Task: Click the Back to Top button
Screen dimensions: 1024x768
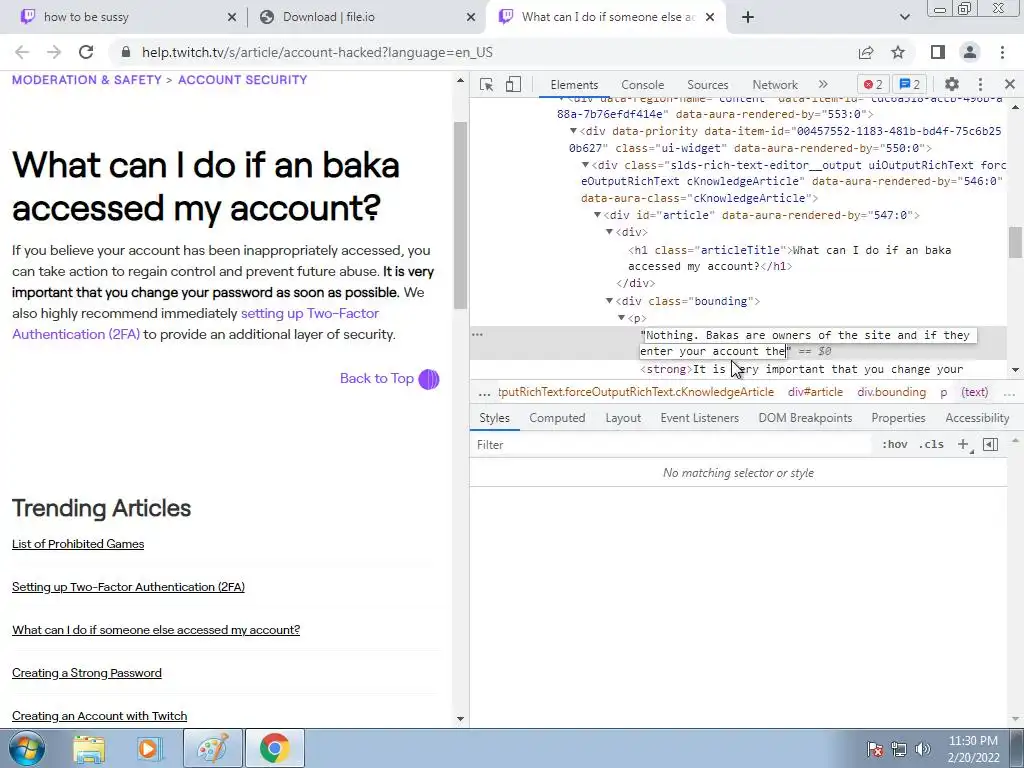Action: 389,379
